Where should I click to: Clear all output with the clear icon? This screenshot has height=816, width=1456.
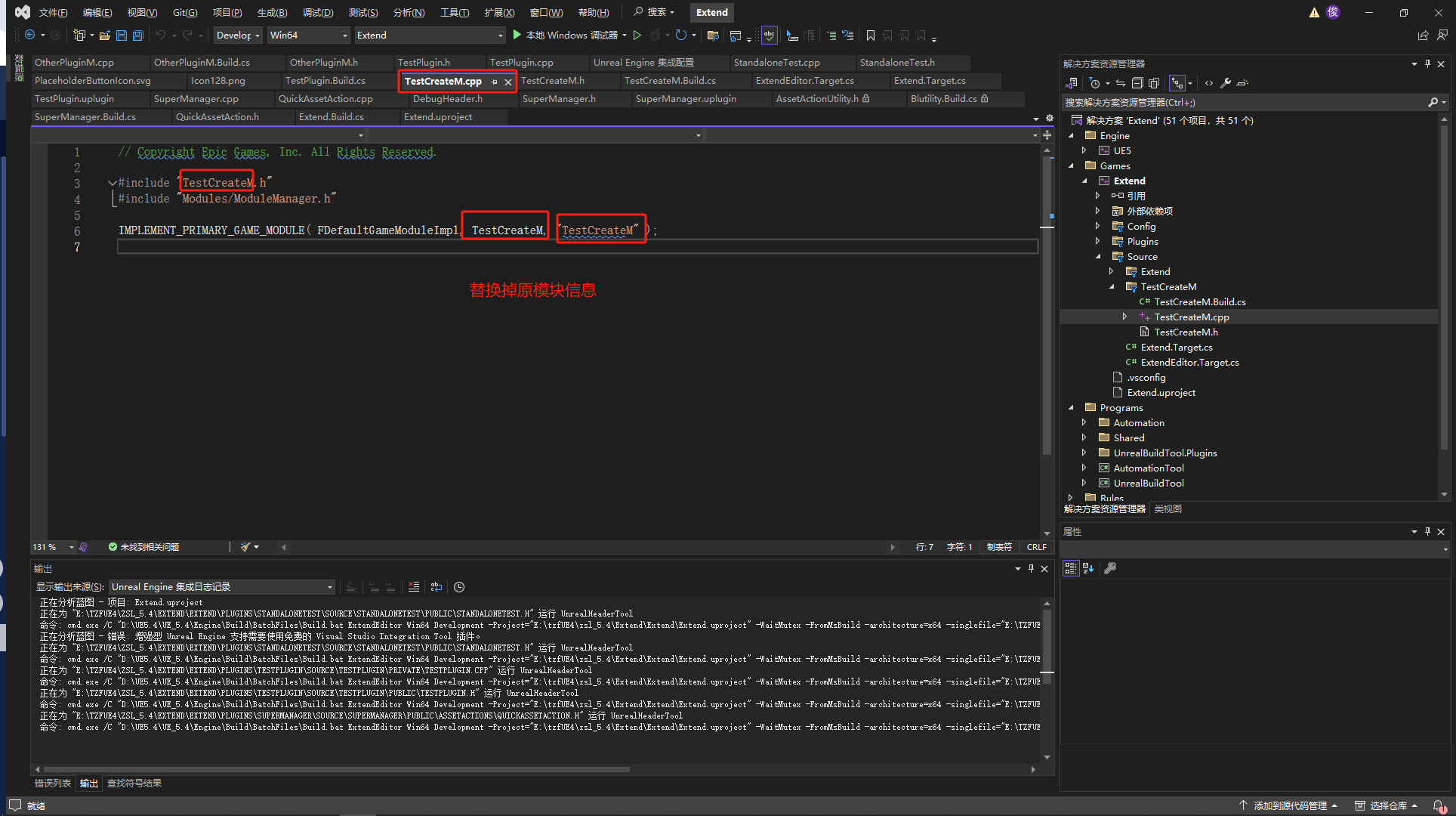pyautogui.click(x=413, y=587)
